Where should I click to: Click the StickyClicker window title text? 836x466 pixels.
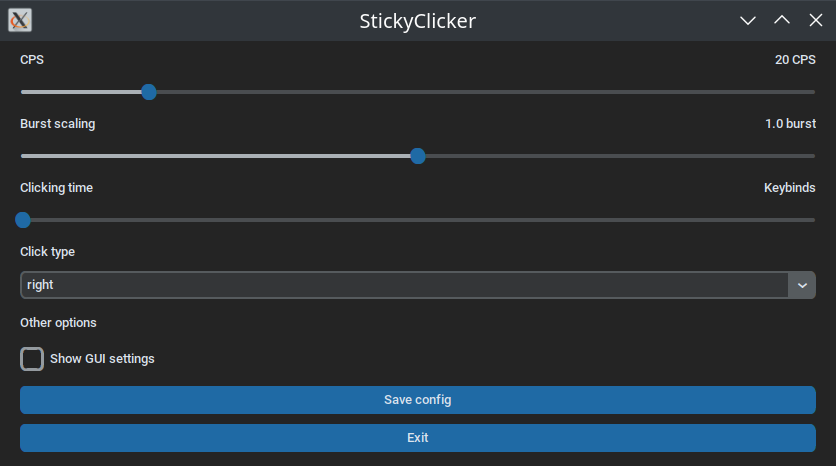point(417,21)
